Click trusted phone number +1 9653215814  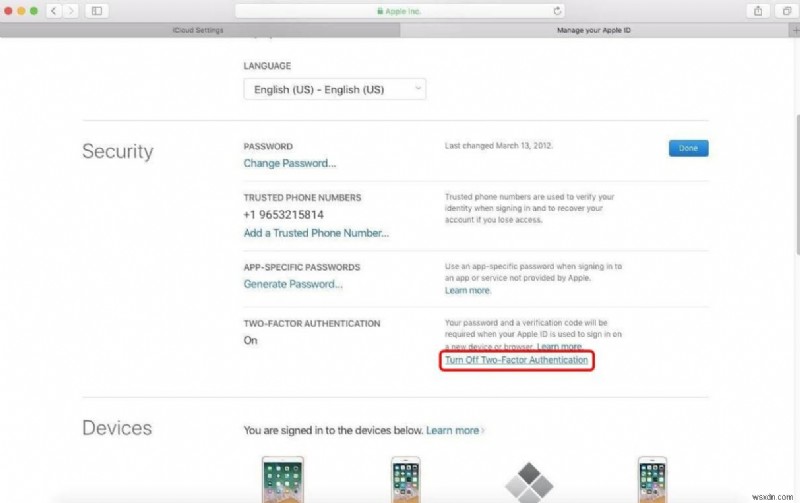coord(284,215)
